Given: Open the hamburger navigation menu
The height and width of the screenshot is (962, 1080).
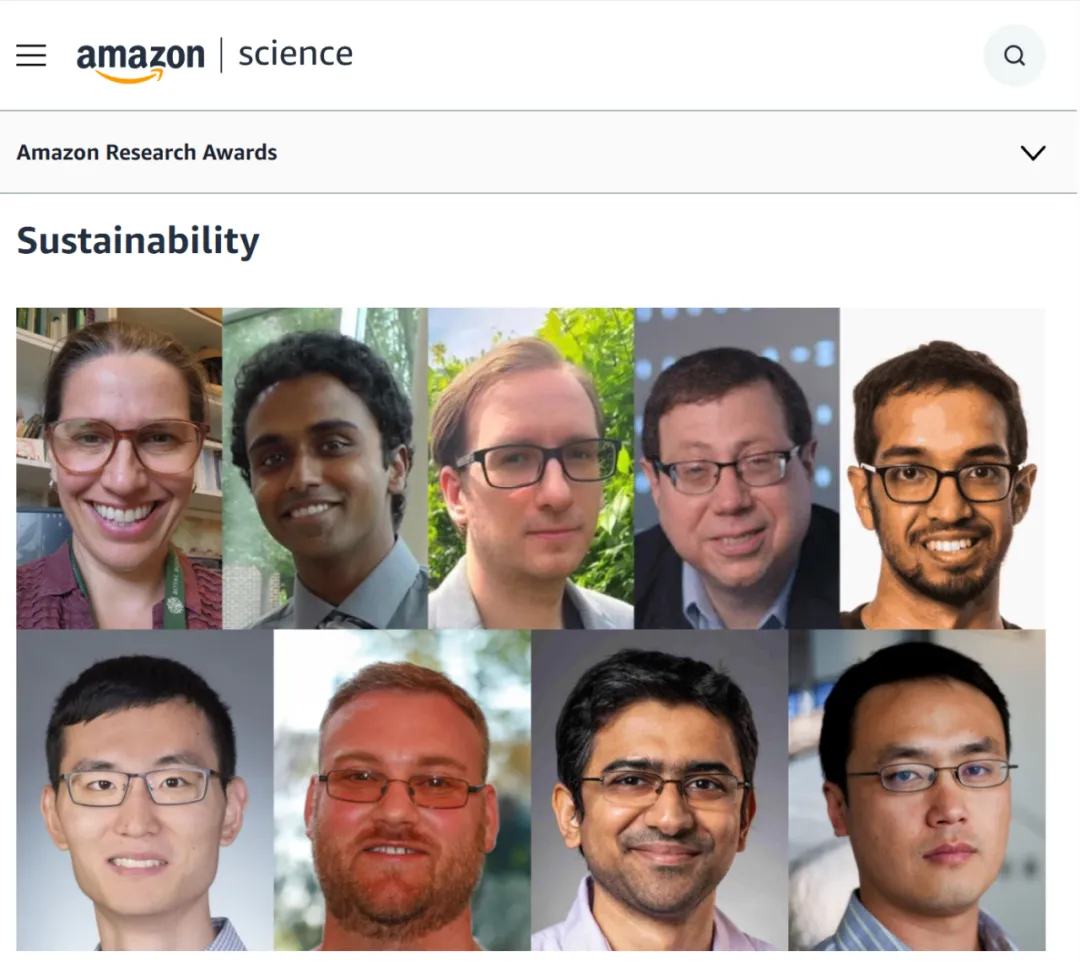Looking at the screenshot, I should click(x=31, y=55).
